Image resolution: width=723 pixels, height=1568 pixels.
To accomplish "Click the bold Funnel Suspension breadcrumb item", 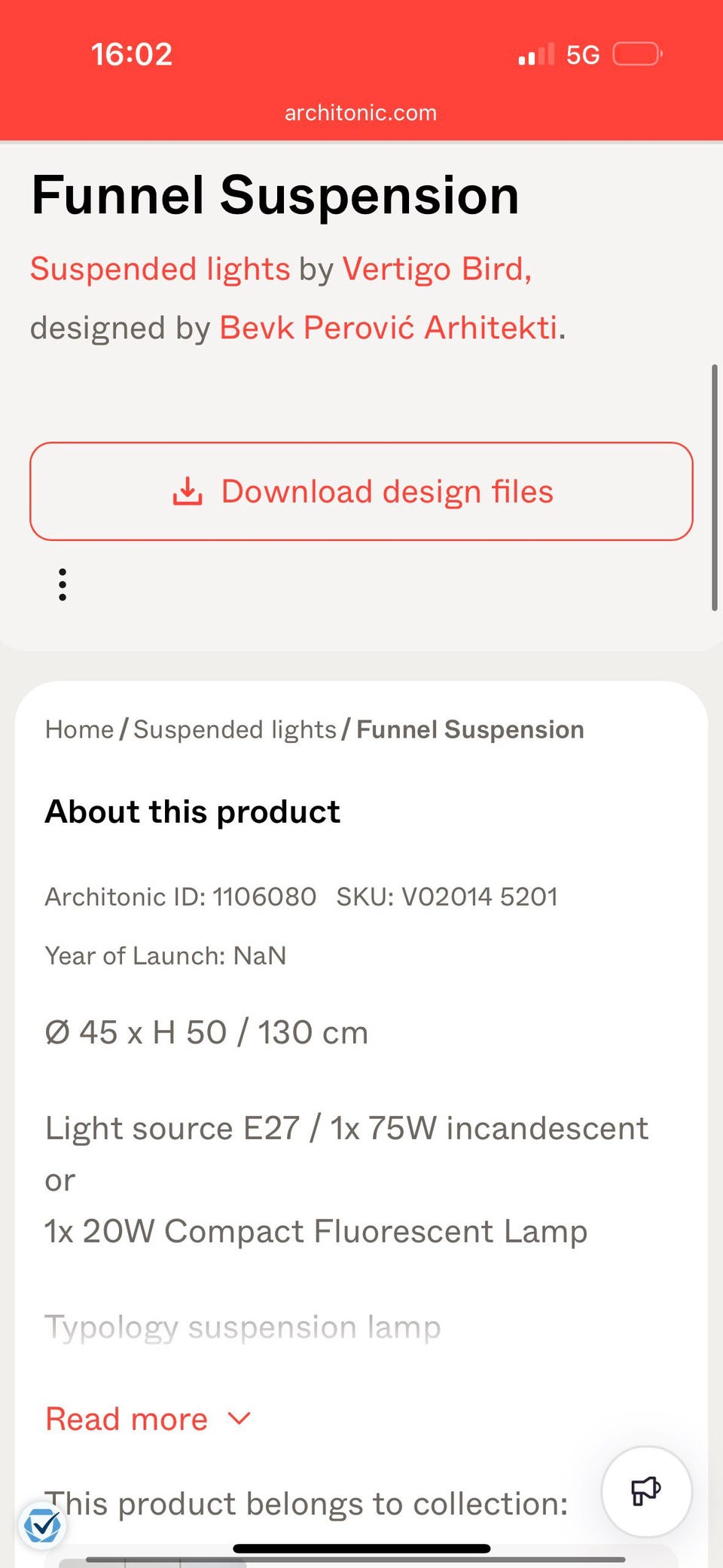I will point(470,729).
